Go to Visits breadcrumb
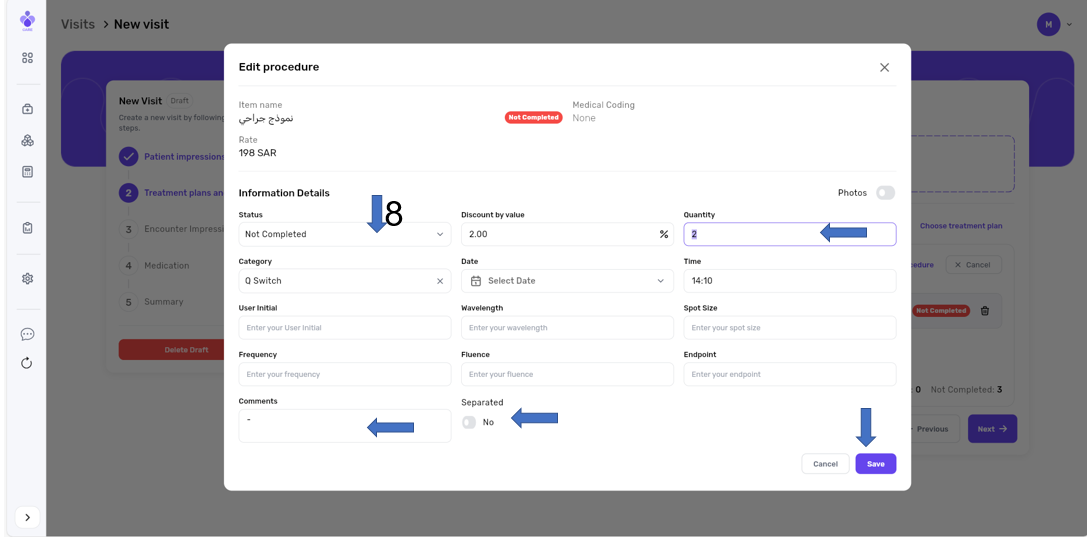 coord(78,24)
